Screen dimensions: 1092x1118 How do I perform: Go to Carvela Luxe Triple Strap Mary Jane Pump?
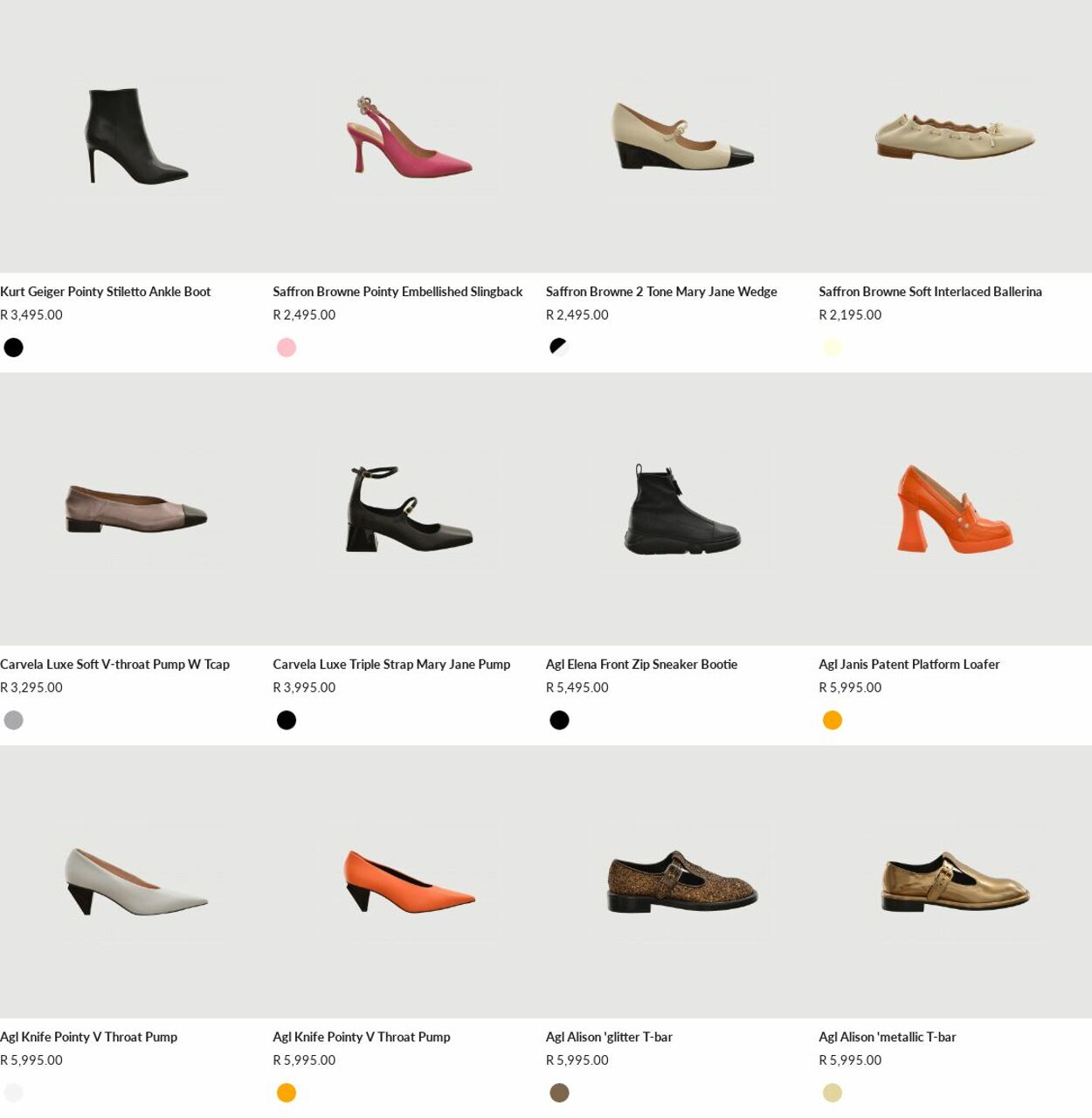coord(391,665)
